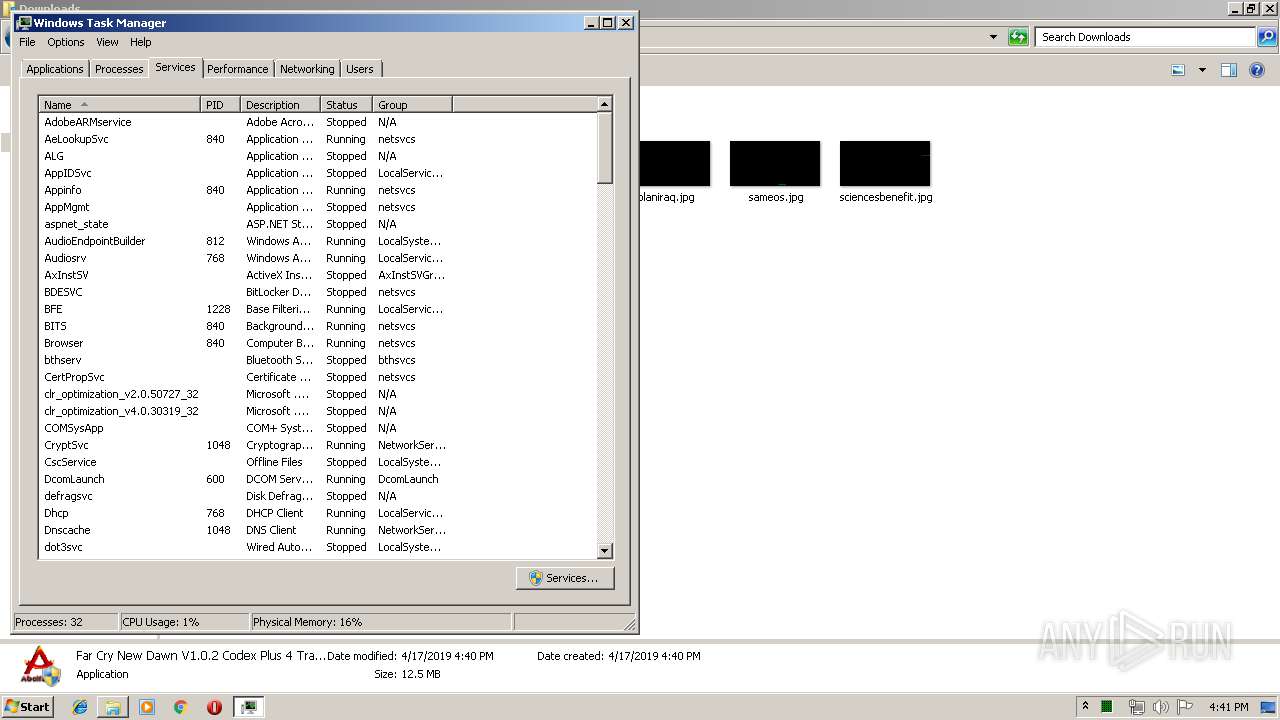This screenshot has width=1280, height=720.
Task: Switch to the Processes tab
Action: [x=119, y=69]
